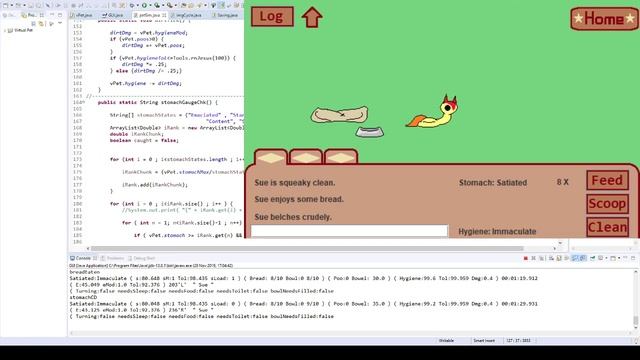640x360 pixels.
Task: Select third diamond tab in game panel
Action: [x=341, y=157]
